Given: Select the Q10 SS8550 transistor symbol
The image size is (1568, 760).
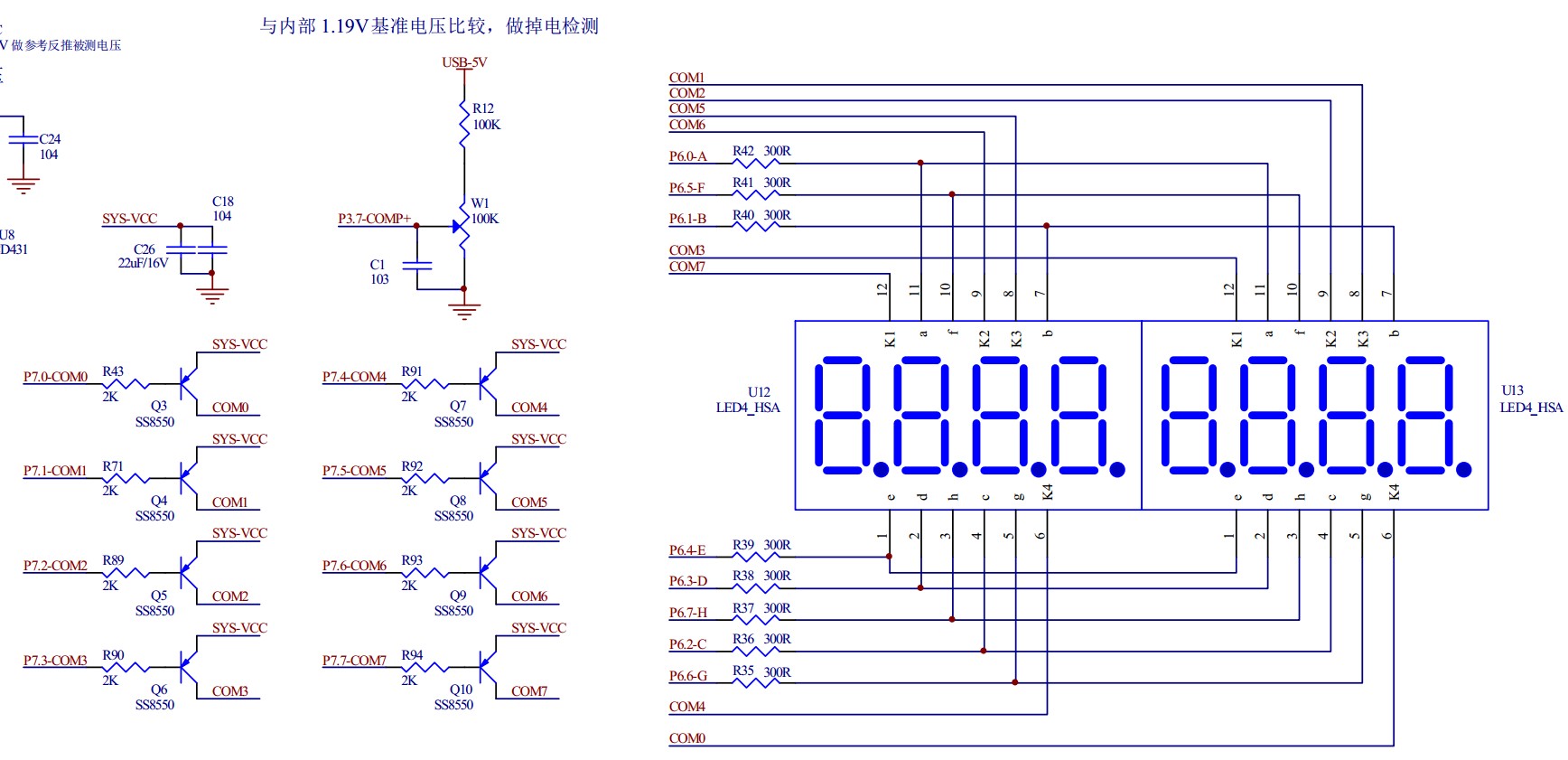Looking at the screenshot, I should click(x=486, y=668).
